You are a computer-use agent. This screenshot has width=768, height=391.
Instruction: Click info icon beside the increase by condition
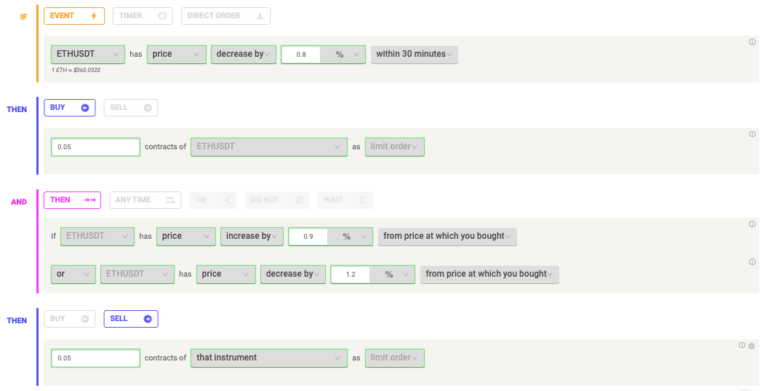752,224
